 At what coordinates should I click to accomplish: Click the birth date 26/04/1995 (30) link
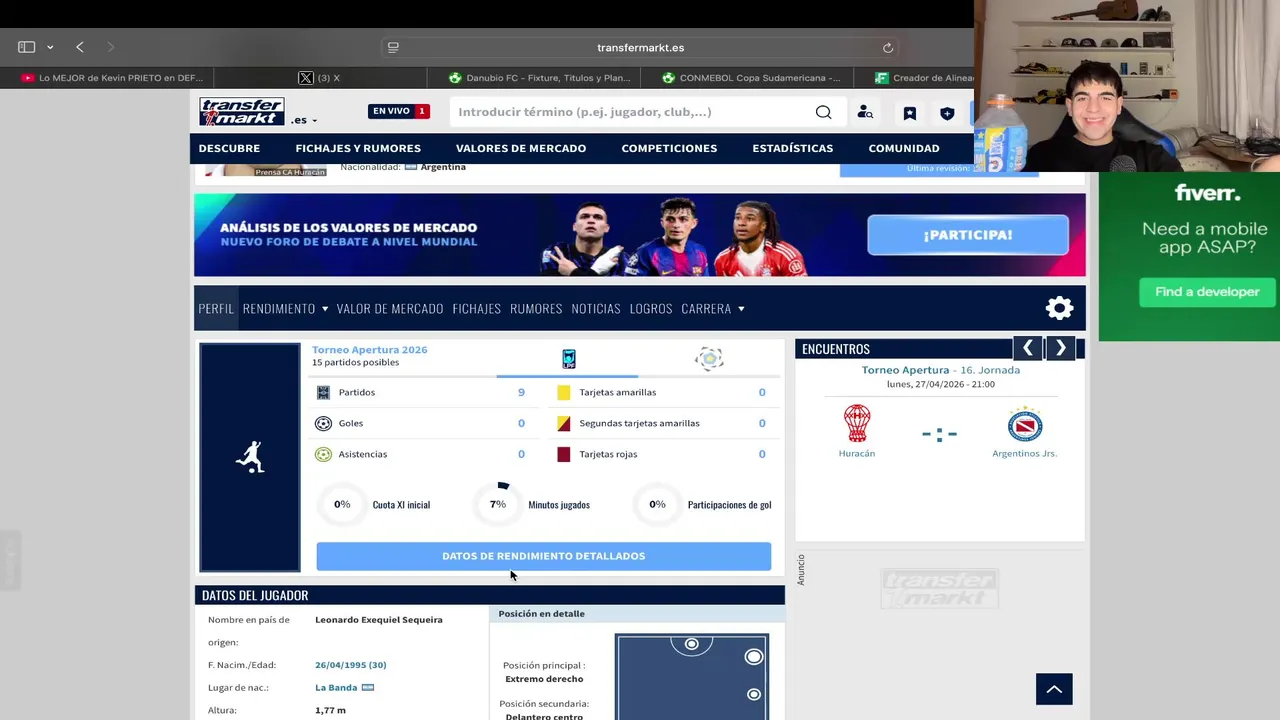tap(350, 665)
